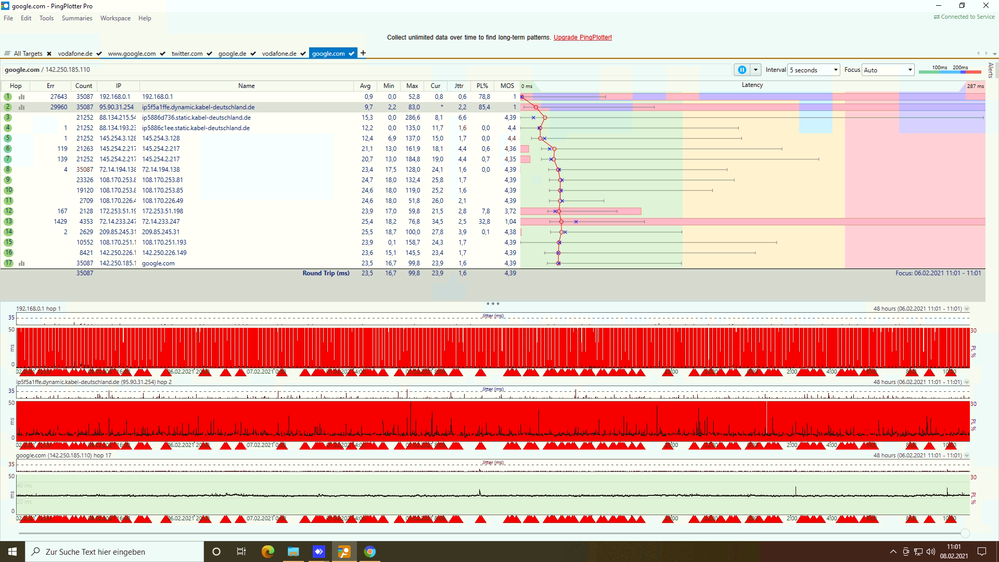Viewport: 999px width, 562px height.
Task: Open the All Targets tab
Action: click(27, 54)
